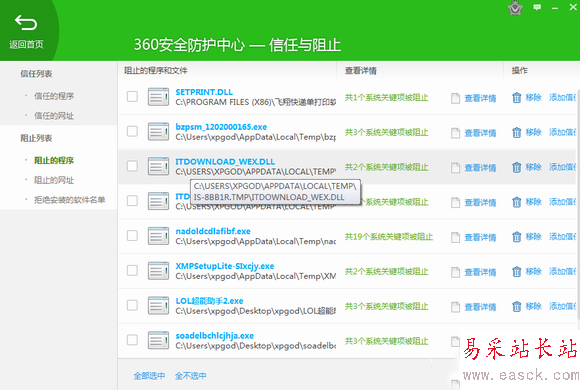
Task: Click file name bzpsm_1202000165.exe
Action: [x=221, y=127]
